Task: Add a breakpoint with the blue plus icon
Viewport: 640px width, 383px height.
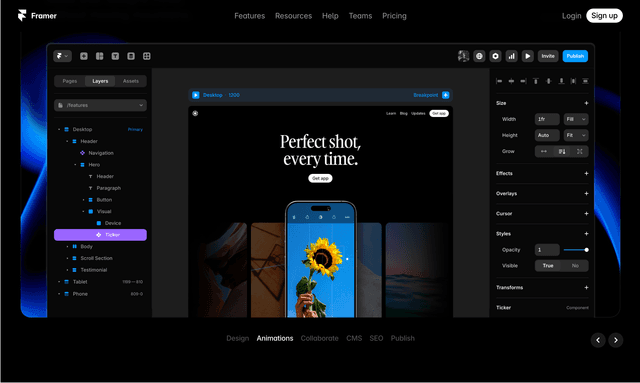Action: click(446, 95)
